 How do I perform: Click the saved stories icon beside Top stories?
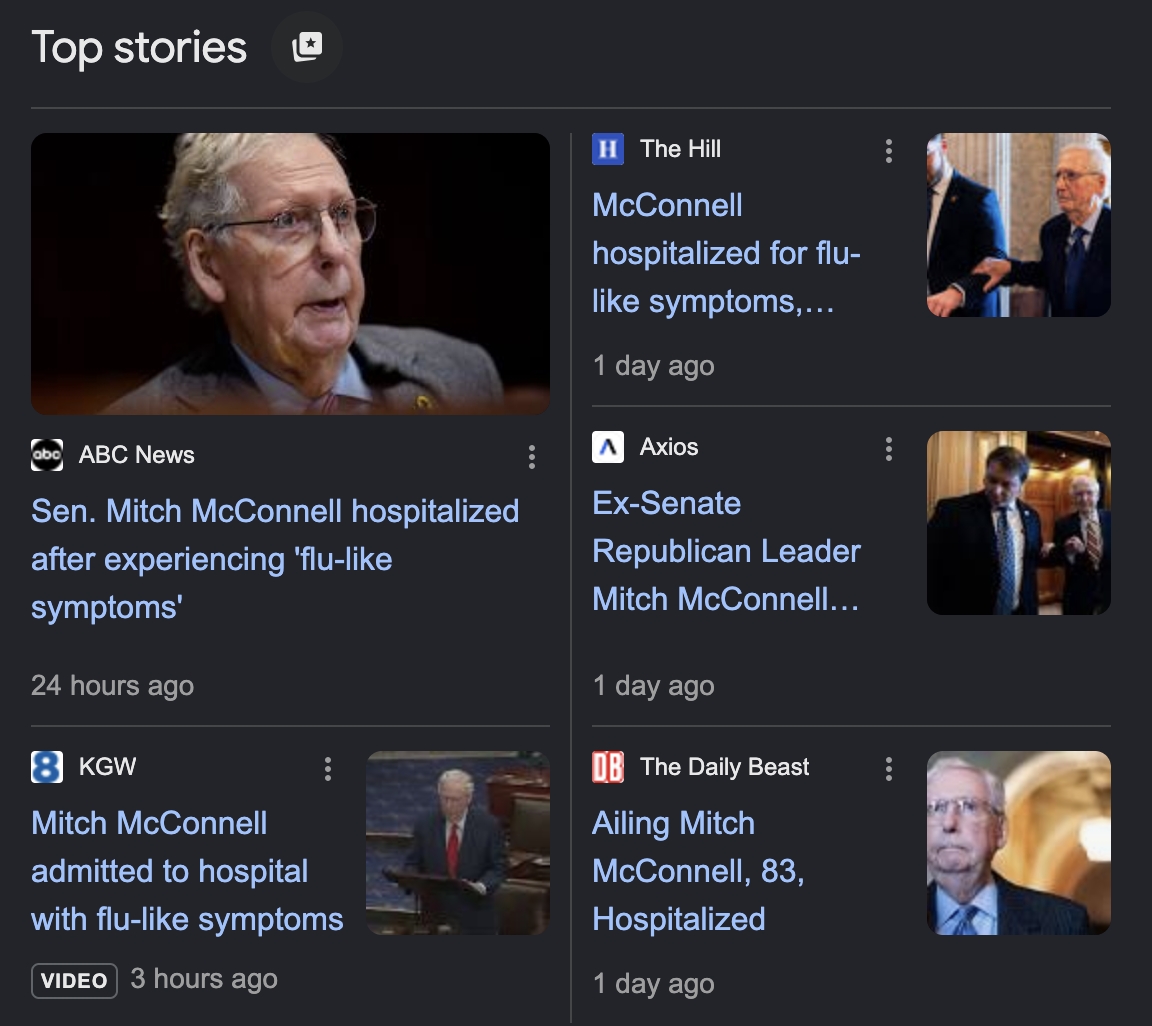[307, 47]
